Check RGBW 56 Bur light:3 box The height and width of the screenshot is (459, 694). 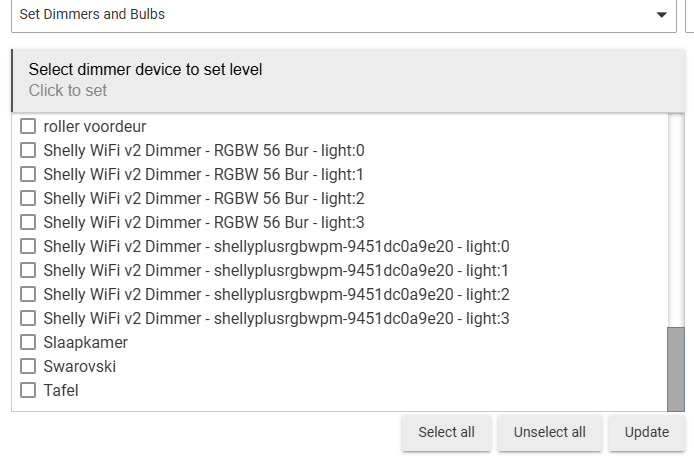coord(28,223)
